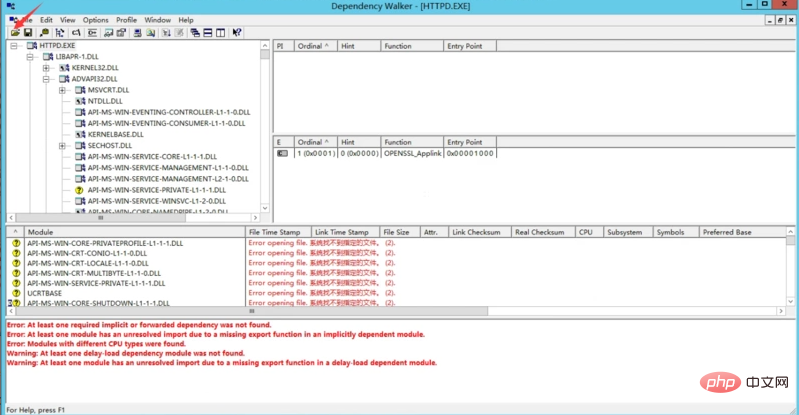Click the question-mark icon of API-MS-WIN-SERVICE-PRIVATE-L1-1-1.DLL in the tree
799x415 pixels.
[x=79, y=190]
